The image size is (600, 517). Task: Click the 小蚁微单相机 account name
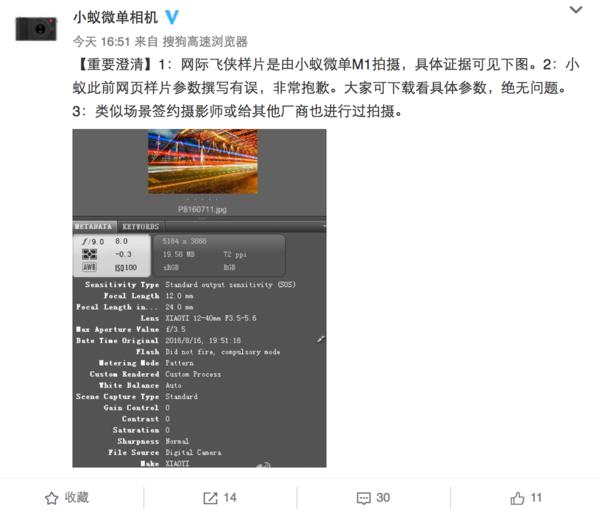pyautogui.click(x=116, y=18)
